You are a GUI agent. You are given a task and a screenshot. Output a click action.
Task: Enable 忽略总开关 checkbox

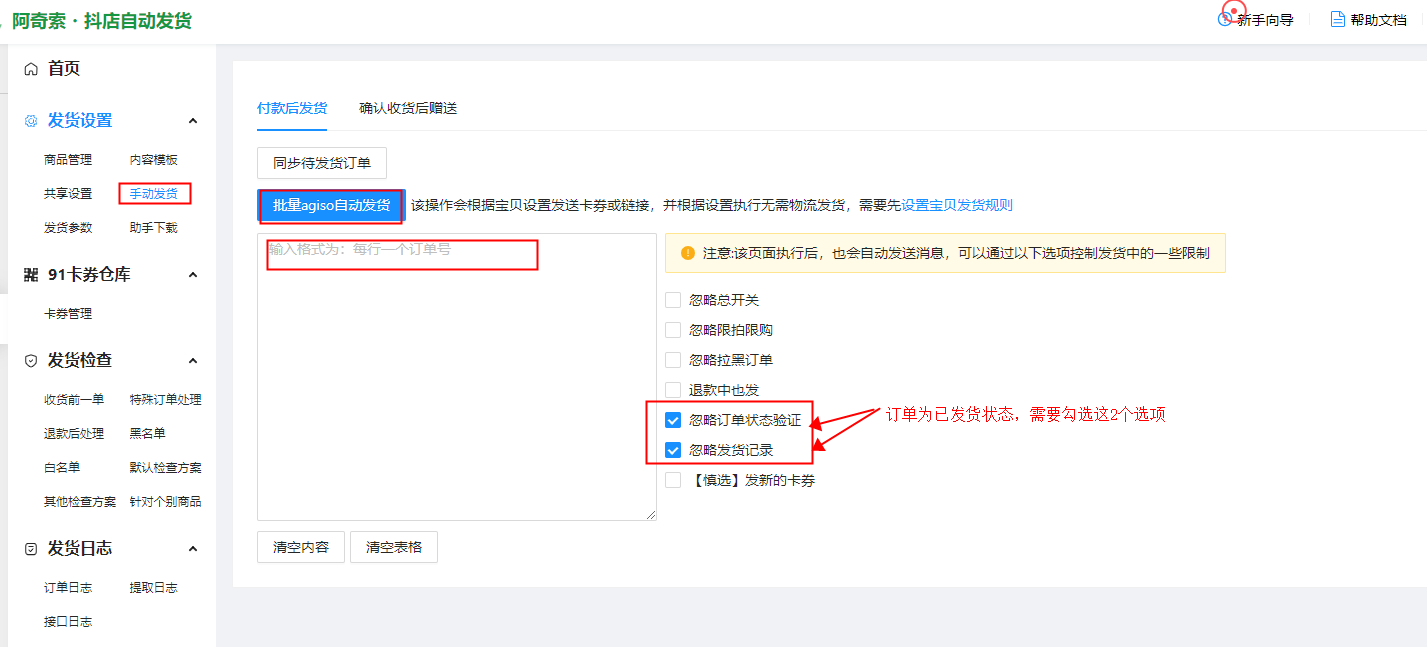click(673, 300)
